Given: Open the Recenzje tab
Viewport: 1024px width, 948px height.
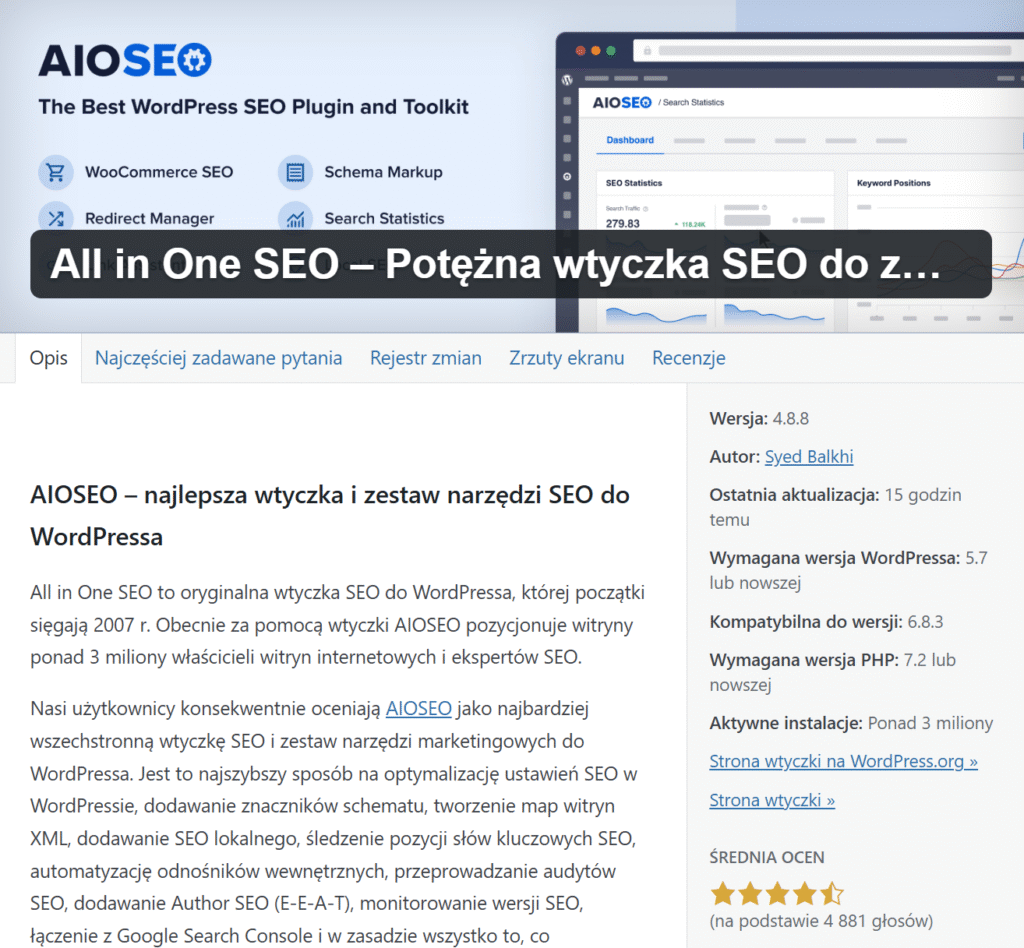Looking at the screenshot, I should coord(688,358).
